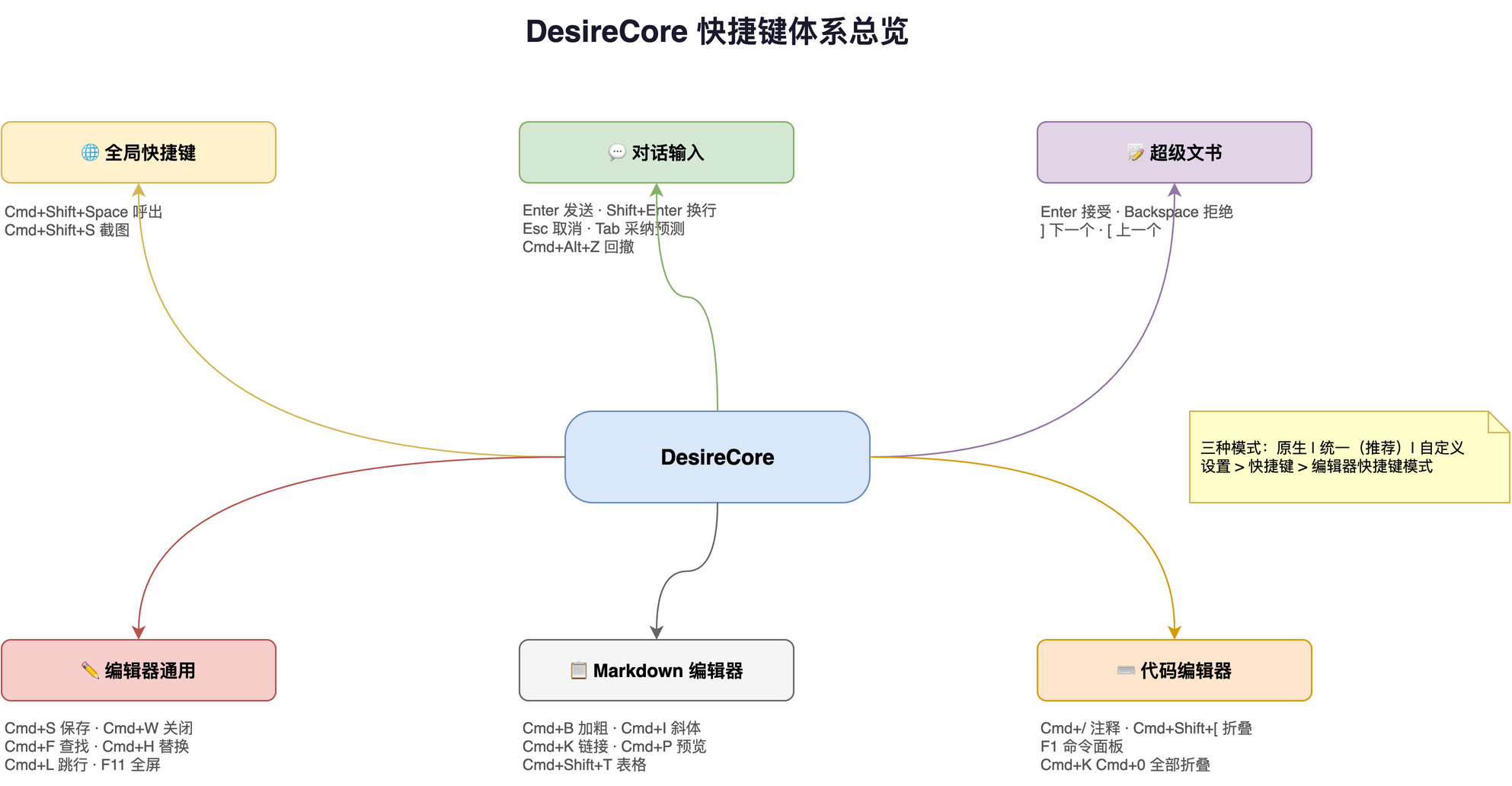
Task: Click the Markdown 编辑器 label text
Action: pos(668,670)
